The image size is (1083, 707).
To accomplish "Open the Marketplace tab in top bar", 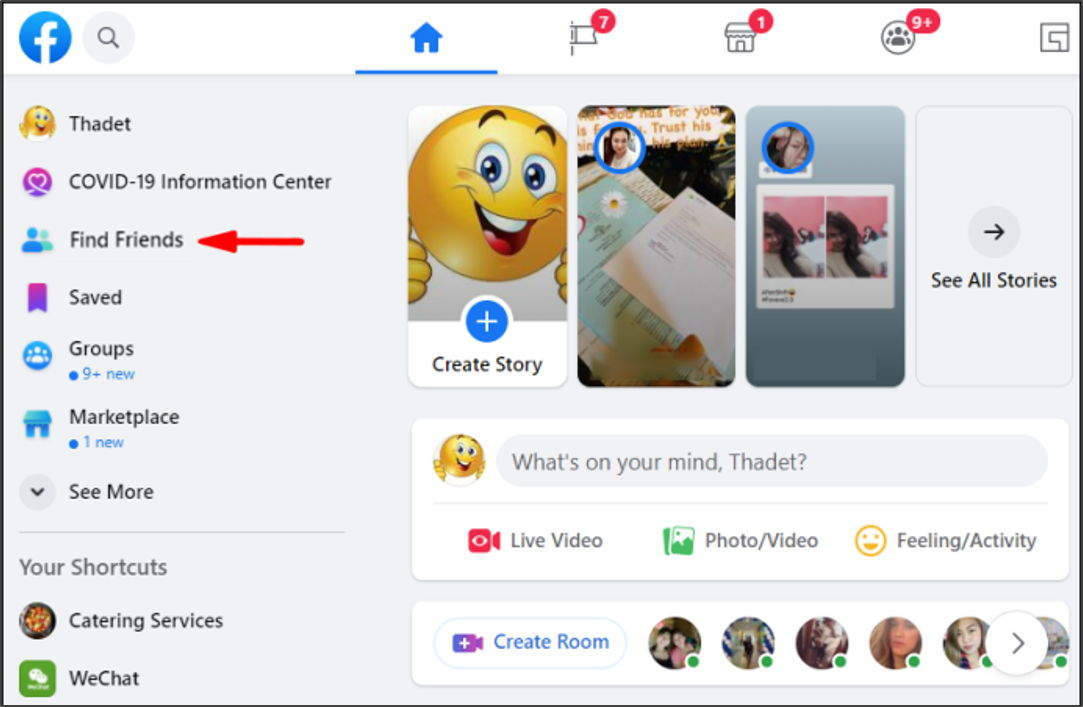I will tap(740, 38).
